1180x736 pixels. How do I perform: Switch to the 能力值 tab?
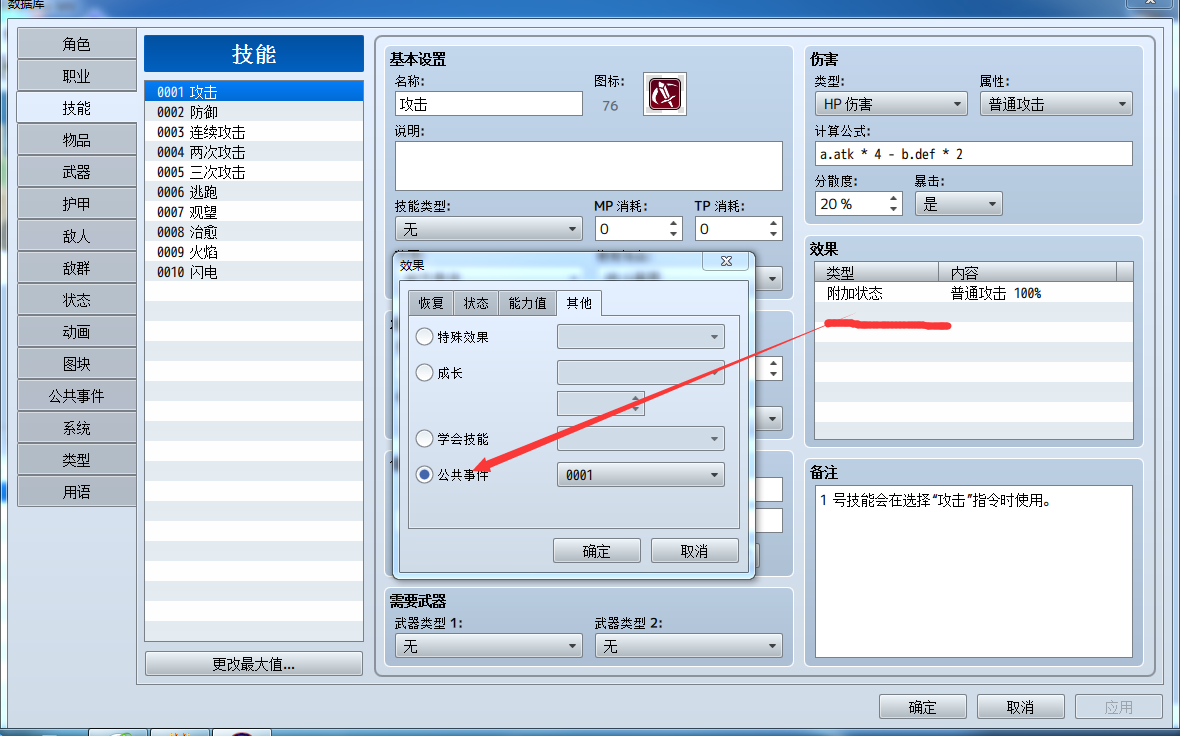527,303
